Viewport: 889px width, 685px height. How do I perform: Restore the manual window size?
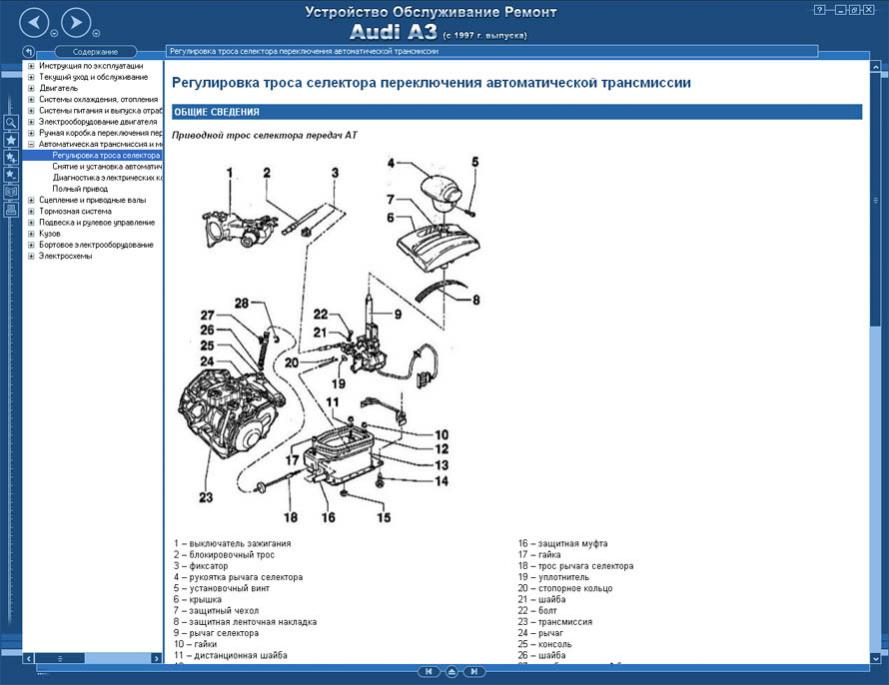click(854, 10)
